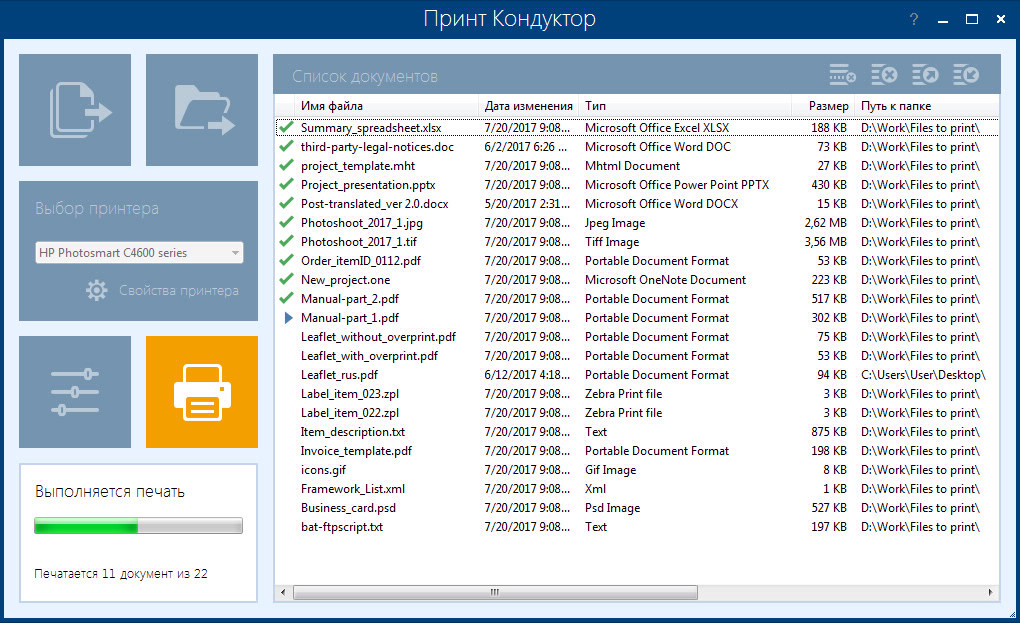Click the Microsoft Office Excel XLSX cell
This screenshot has width=1020, height=623.
657,127
